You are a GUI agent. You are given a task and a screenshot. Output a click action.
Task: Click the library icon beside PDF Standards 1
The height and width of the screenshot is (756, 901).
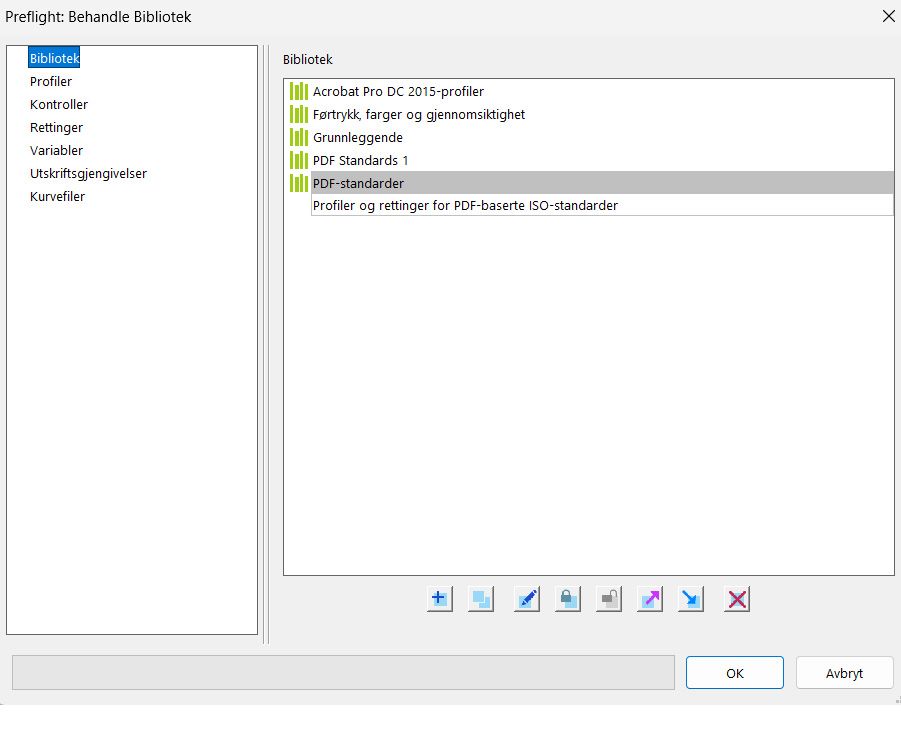[299, 160]
